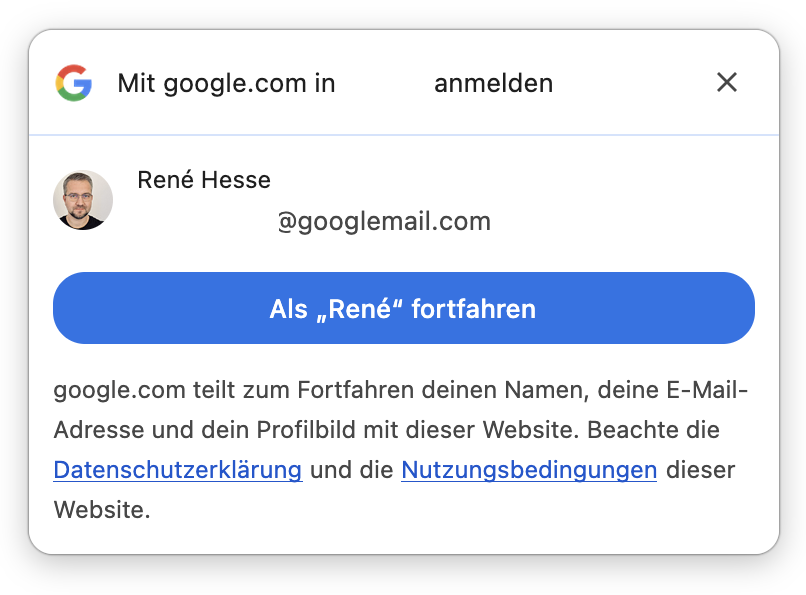Screen dimensions: 806x595
Task: Open the Datenschutzerklärung link
Action: point(178,470)
